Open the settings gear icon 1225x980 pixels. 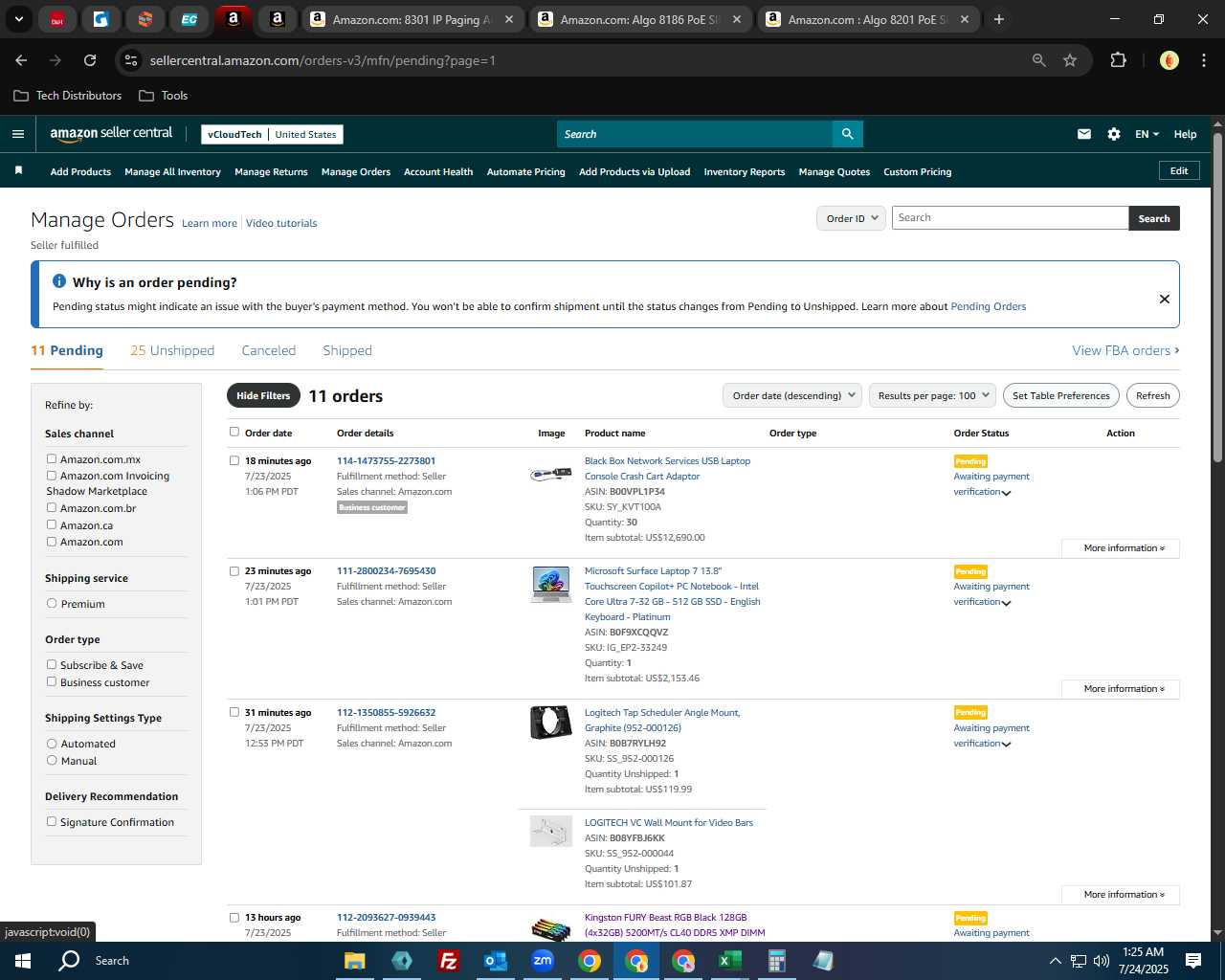(1114, 134)
